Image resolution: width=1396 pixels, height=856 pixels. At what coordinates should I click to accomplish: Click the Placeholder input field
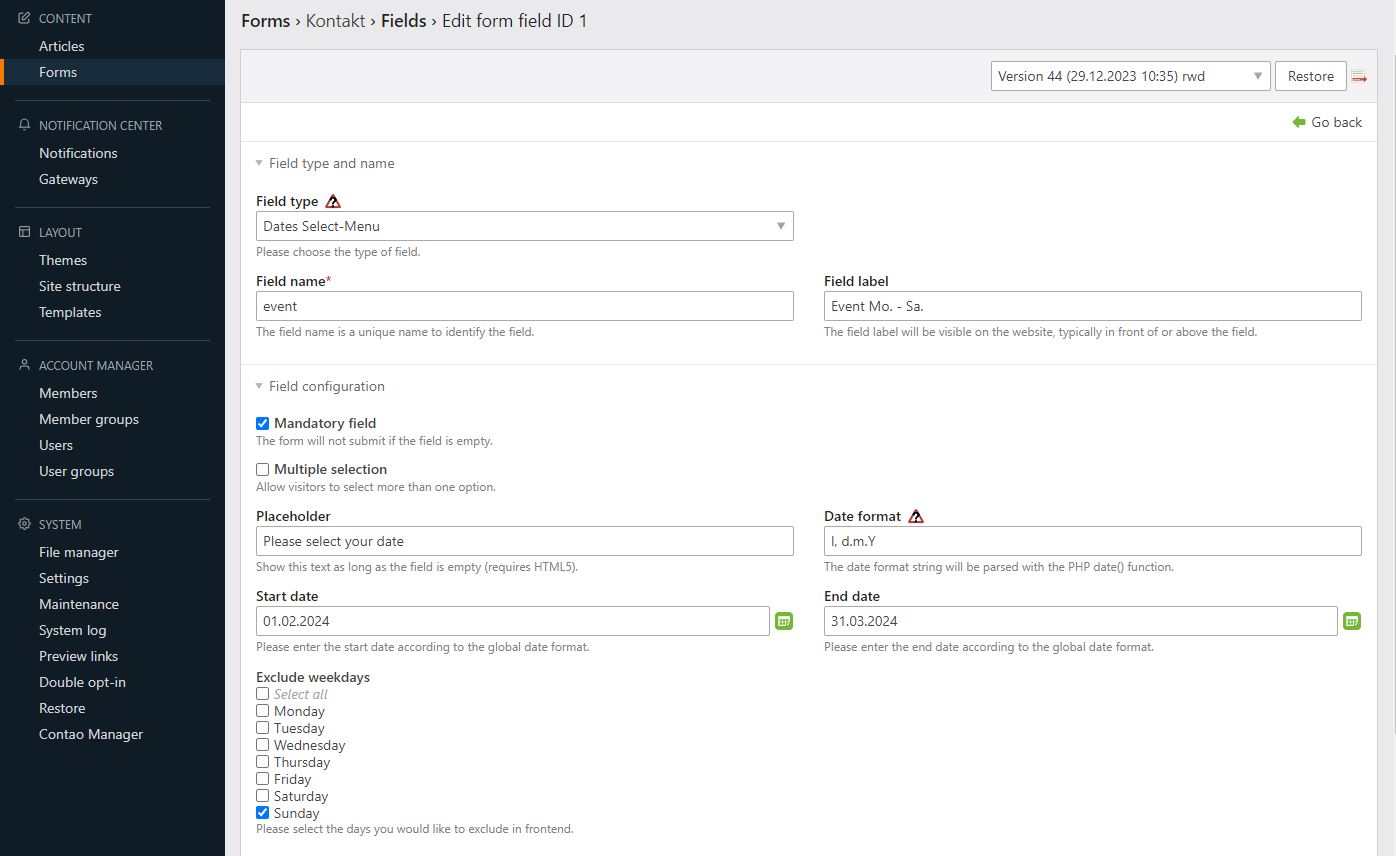tap(525, 541)
